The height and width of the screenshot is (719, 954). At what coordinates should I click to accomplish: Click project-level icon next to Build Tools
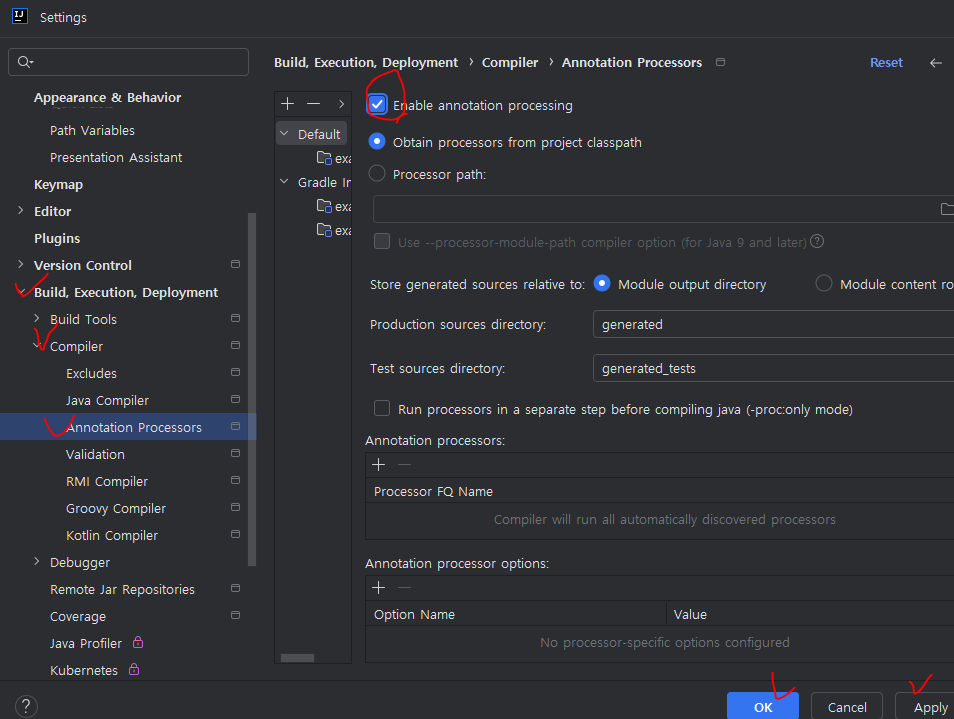[x=235, y=318]
